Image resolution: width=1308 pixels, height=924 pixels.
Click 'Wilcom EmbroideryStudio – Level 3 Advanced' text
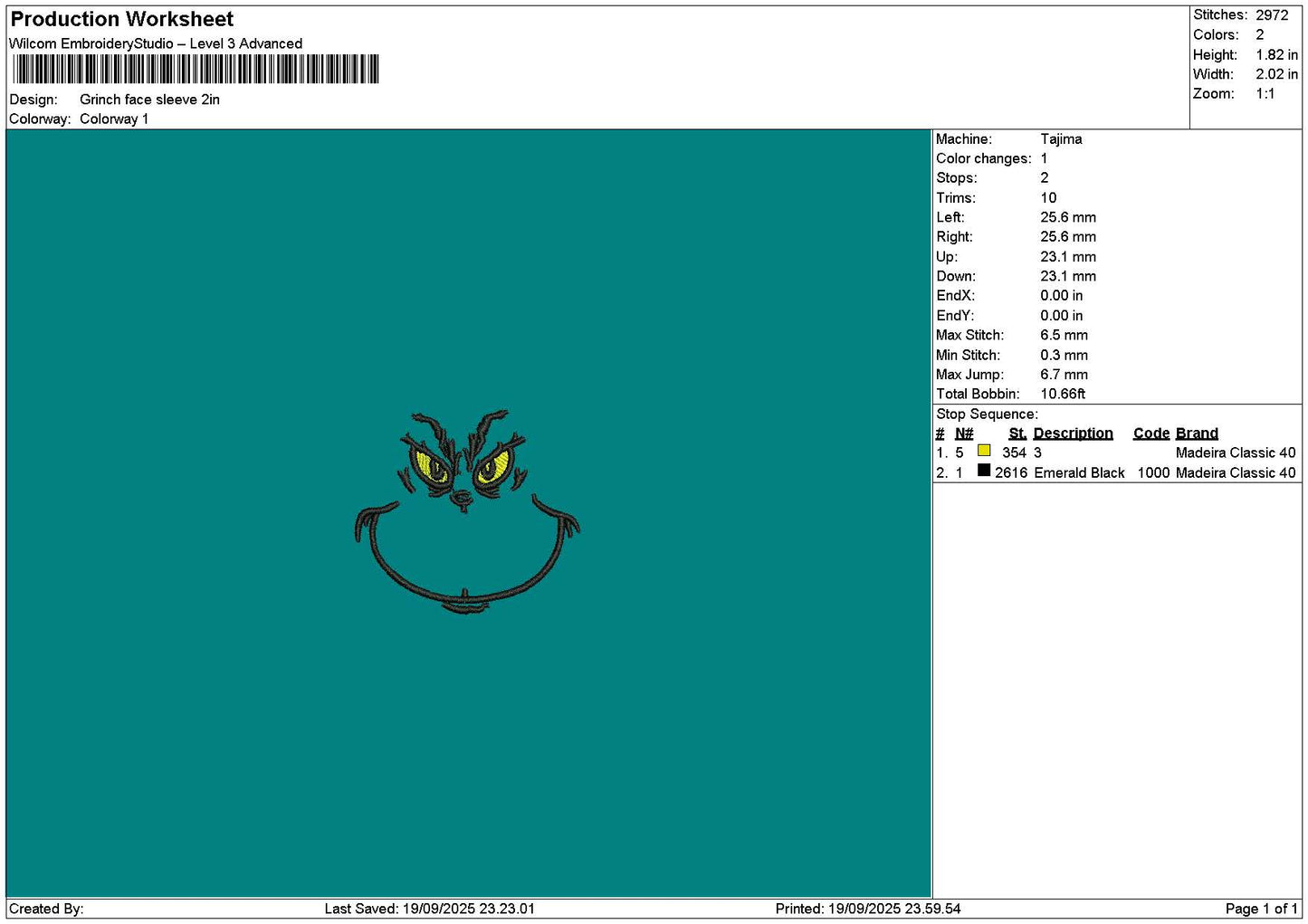coord(156,43)
